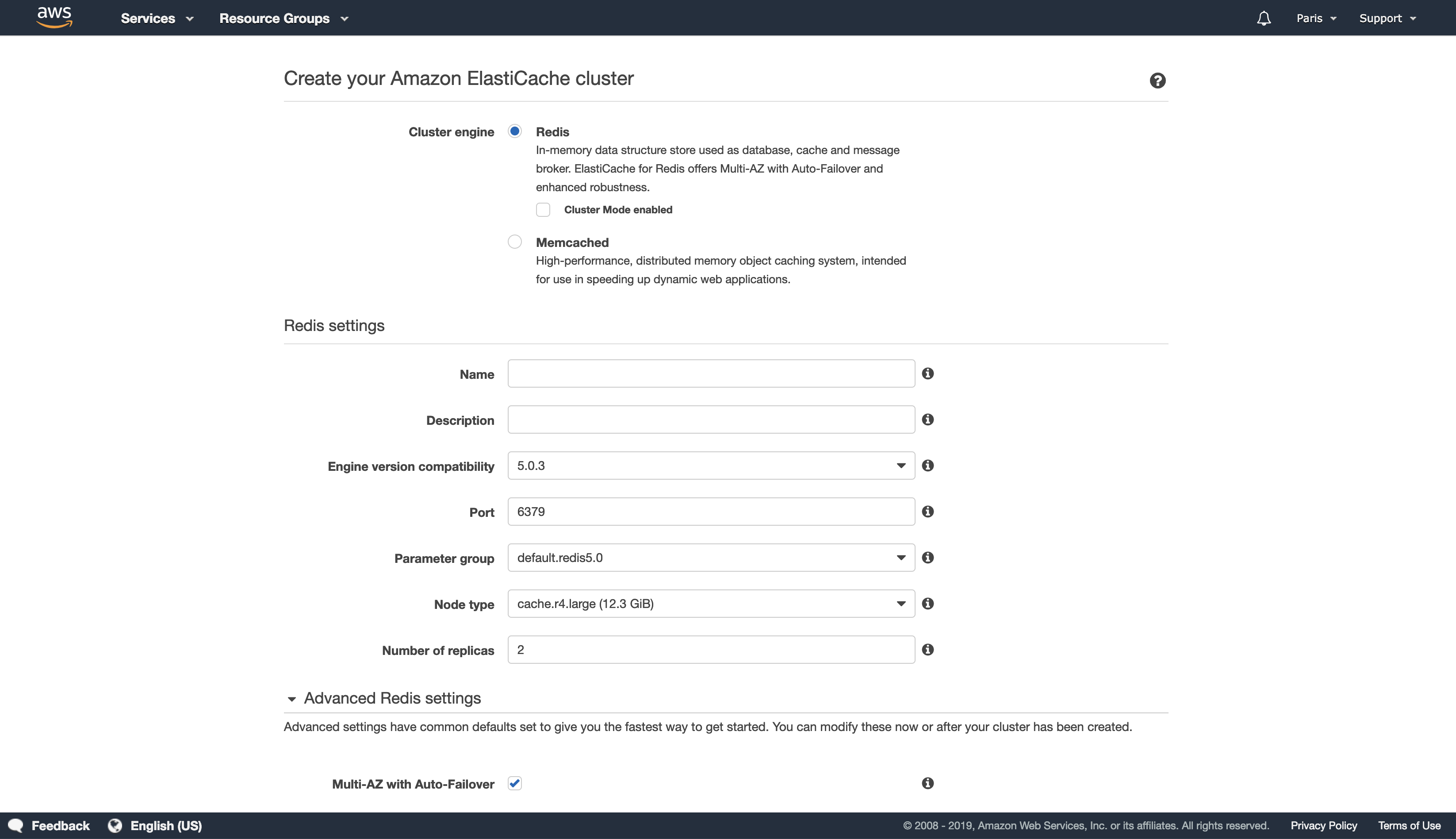Viewport: 1456px width, 839px height.
Task: Click the help question mark icon
Action: (x=1157, y=81)
